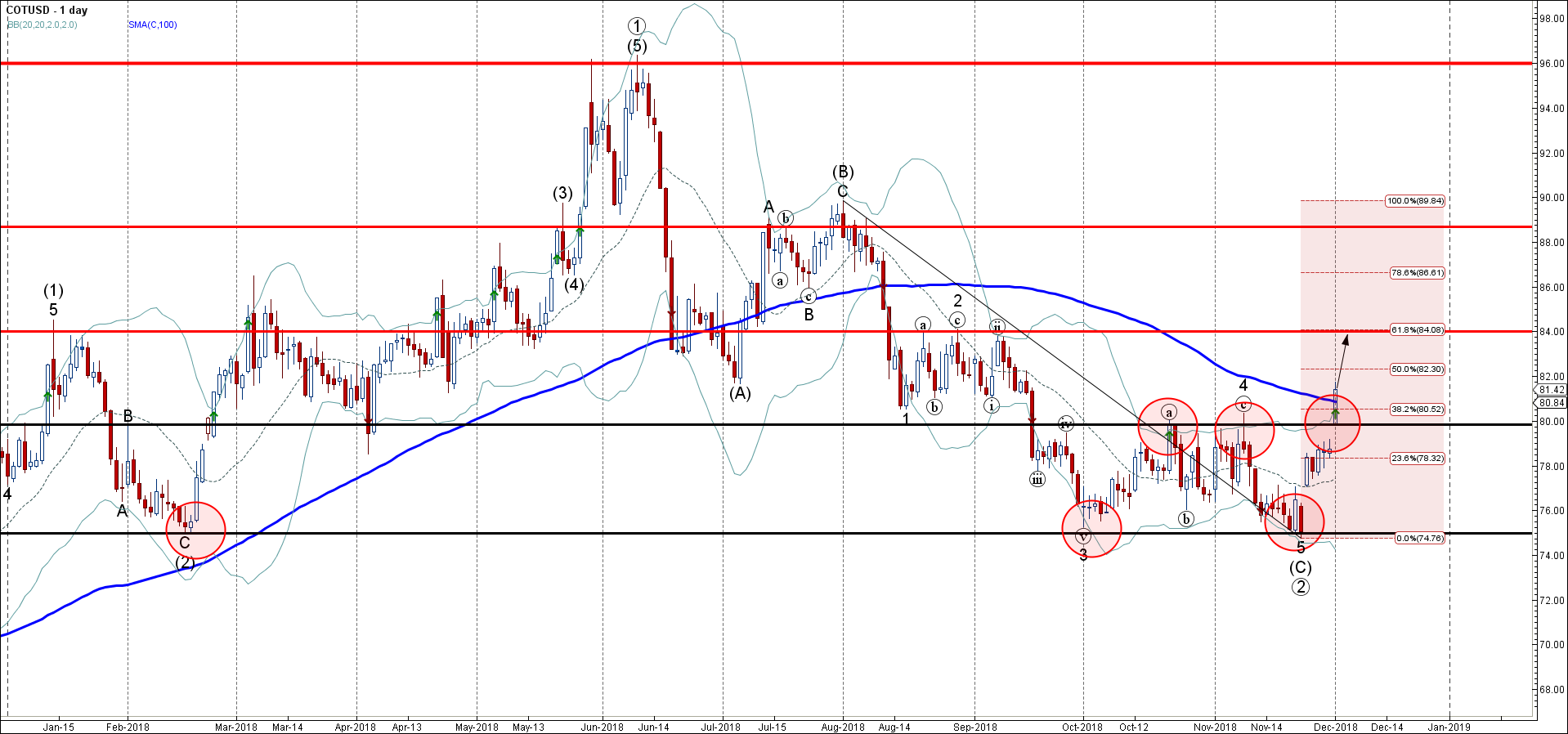The height and width of the screenshot is (734, 1568).
Task: Select the circled a label in red circle
Action: [x=1169, y=413]
